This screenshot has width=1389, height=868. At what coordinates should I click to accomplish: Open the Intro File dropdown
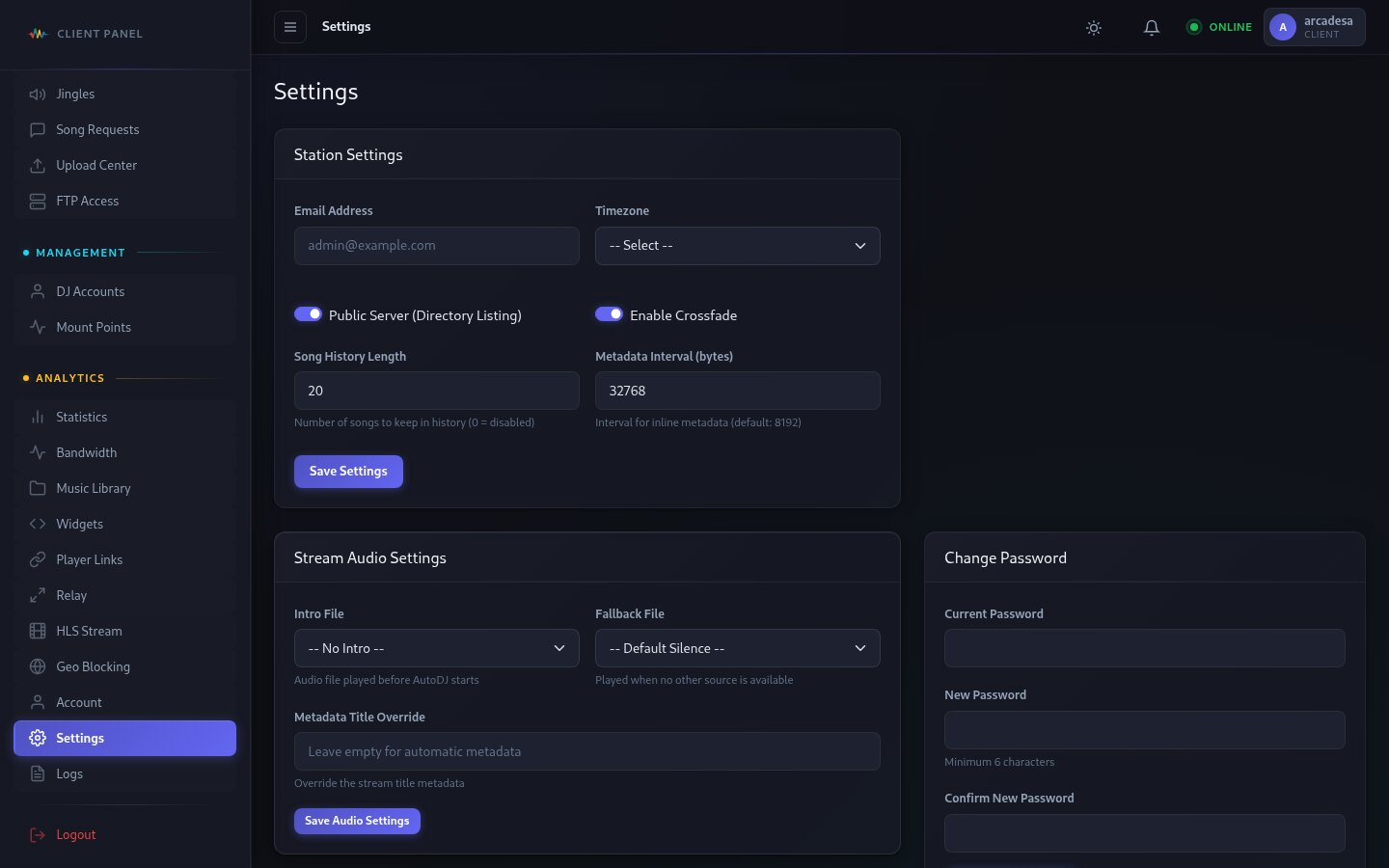[x=436, y=648]
